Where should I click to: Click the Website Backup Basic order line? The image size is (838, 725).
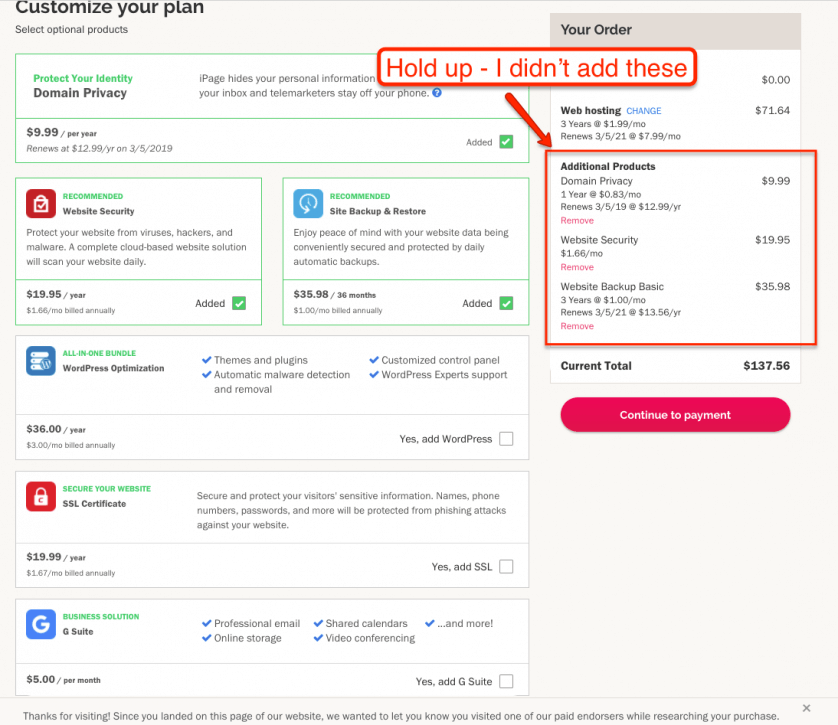612,286
